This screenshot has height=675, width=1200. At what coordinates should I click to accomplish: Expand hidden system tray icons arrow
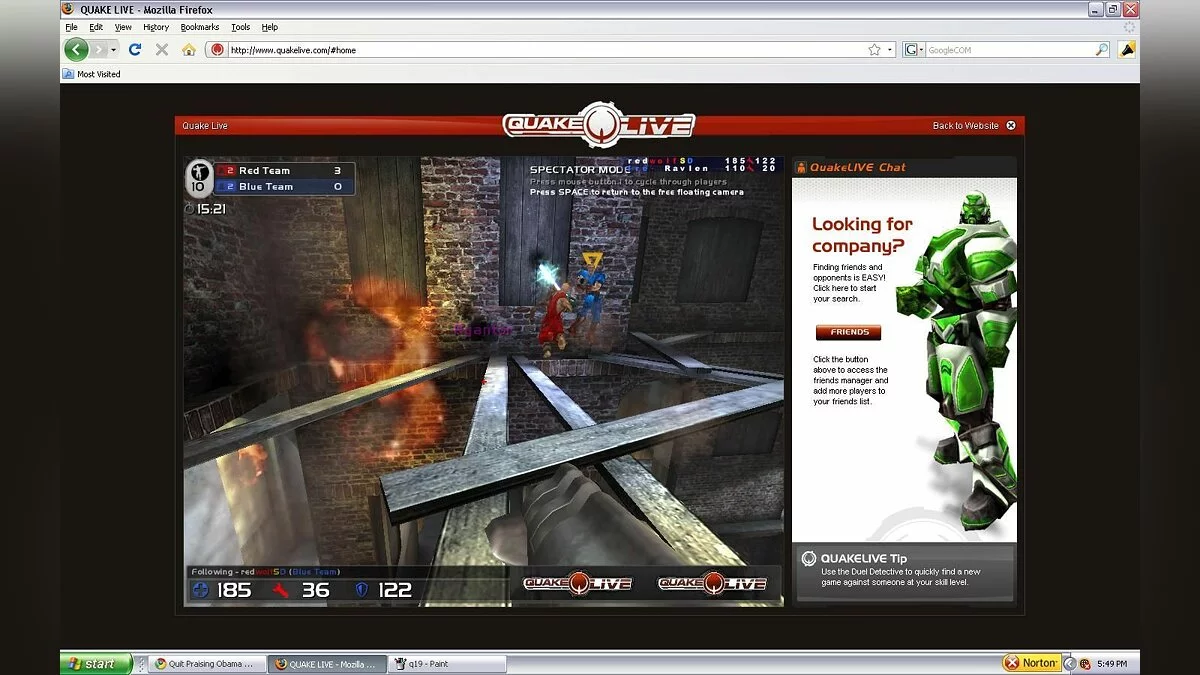(1070, 664)
